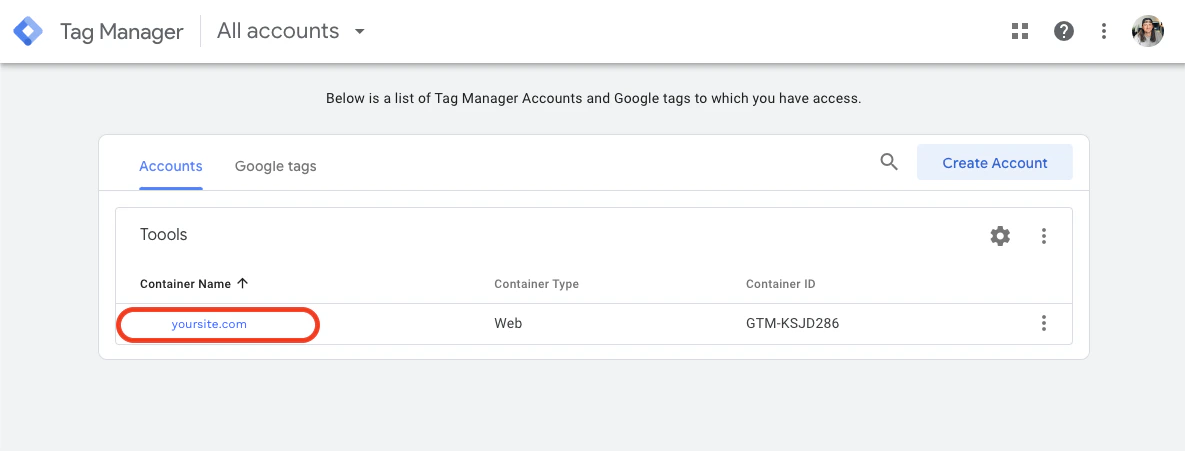The height and width of the screenshot is (451, 1185).
Task: Click the Tag Manager title text
Action: [x=122, y=32]
